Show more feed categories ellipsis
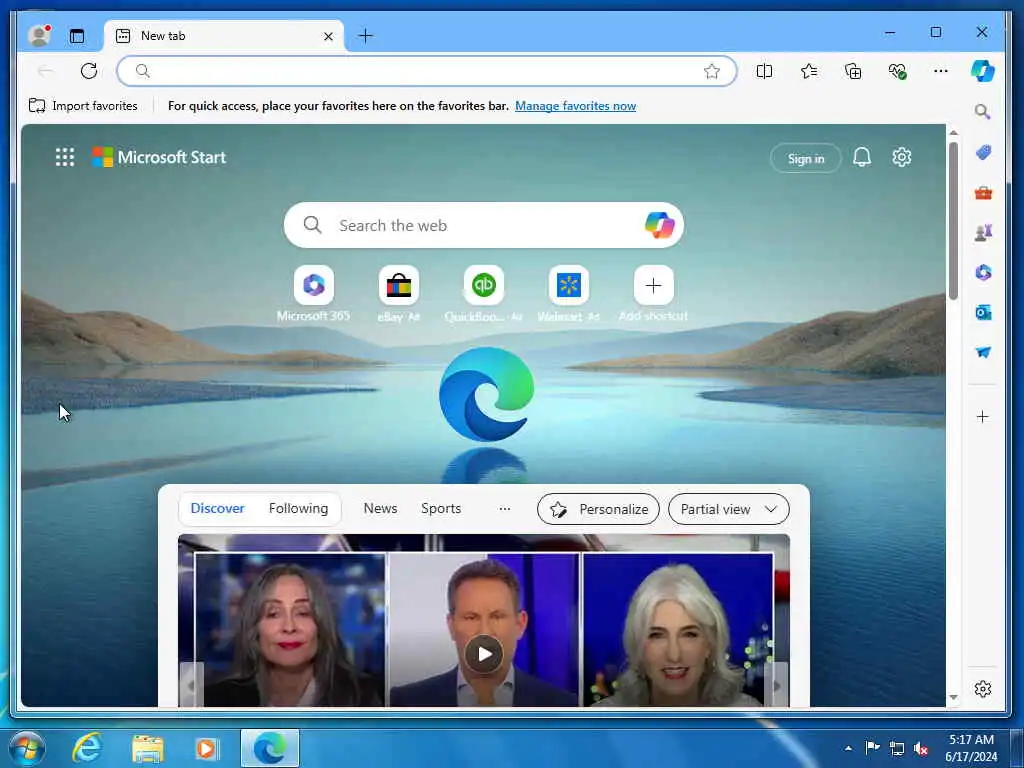The height and width of the screenshot is (768, 1024). 504,509
